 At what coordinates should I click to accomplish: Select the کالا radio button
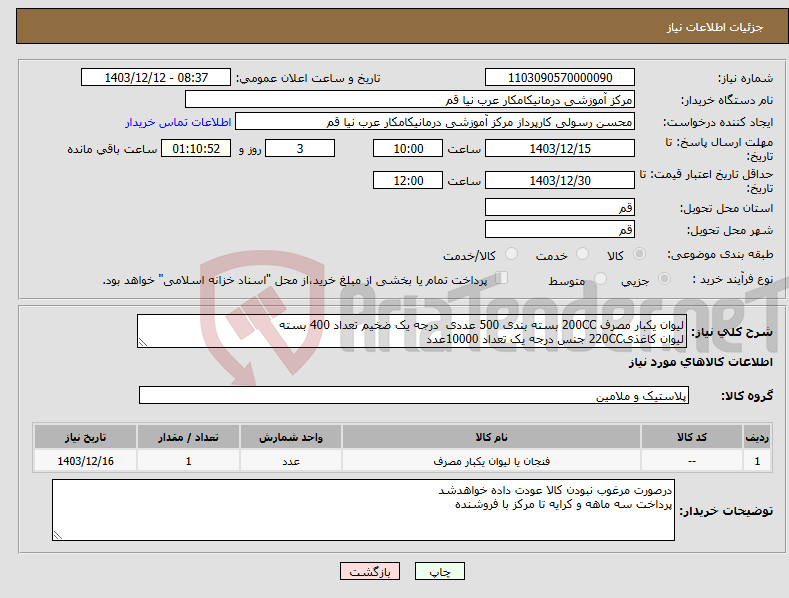coord(639,254)
